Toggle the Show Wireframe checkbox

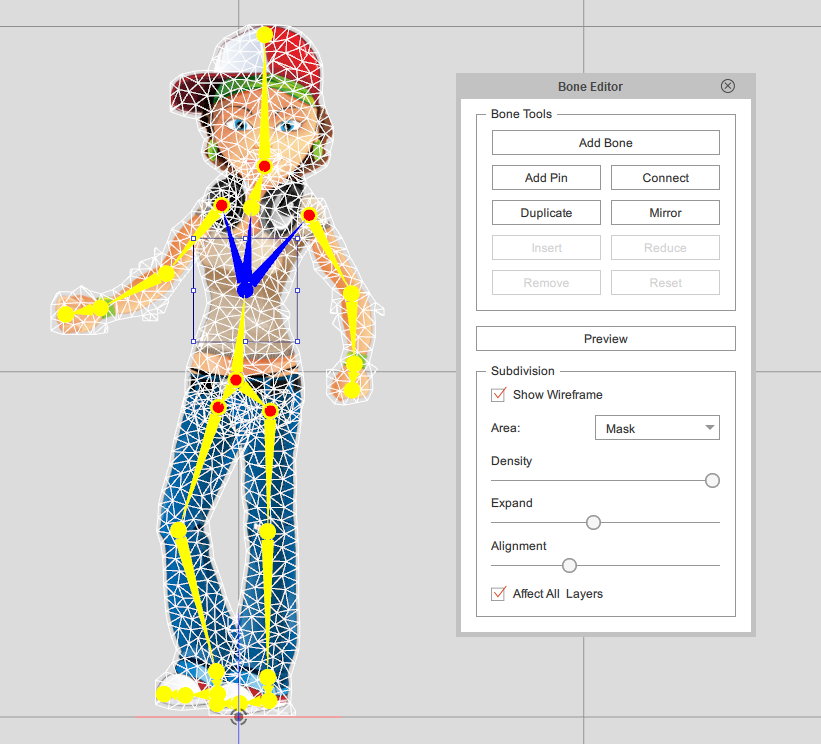point(498,395)
